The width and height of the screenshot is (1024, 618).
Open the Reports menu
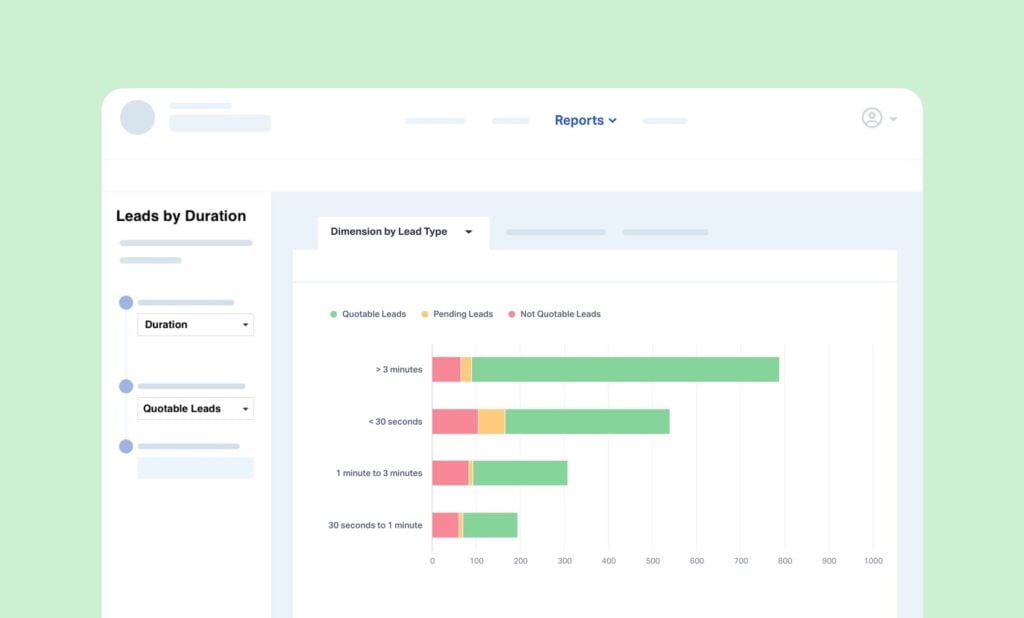point(585,120)
